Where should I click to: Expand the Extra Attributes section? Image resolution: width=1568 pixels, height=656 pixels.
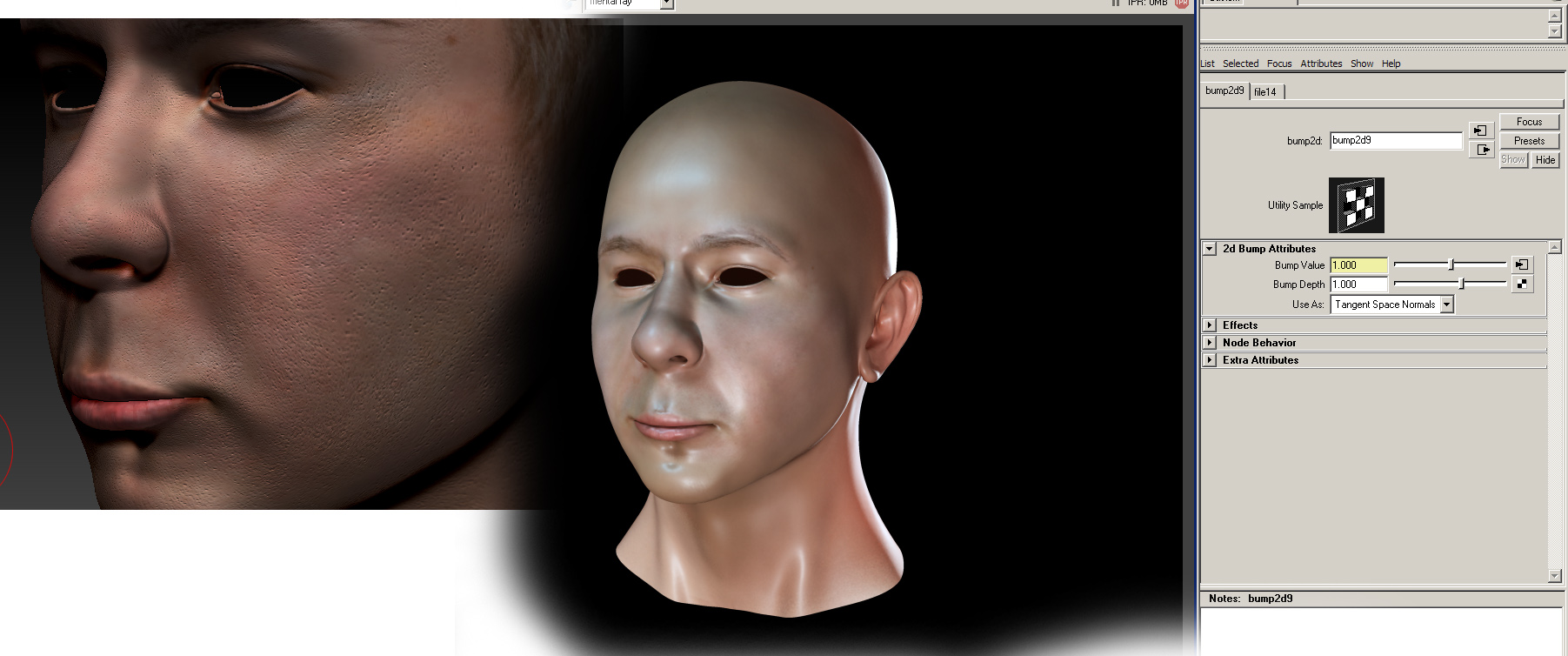coord(1209,360)
